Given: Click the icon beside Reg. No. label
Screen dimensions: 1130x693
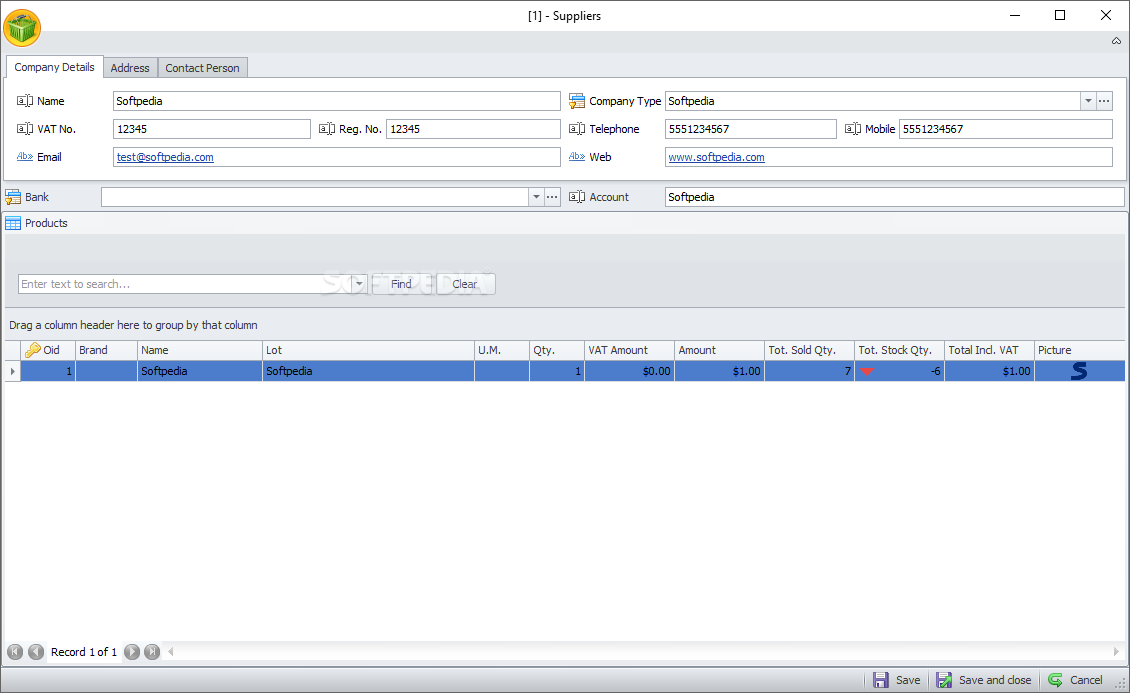Looking at the screenshot, I should click(x=326, y=129).
